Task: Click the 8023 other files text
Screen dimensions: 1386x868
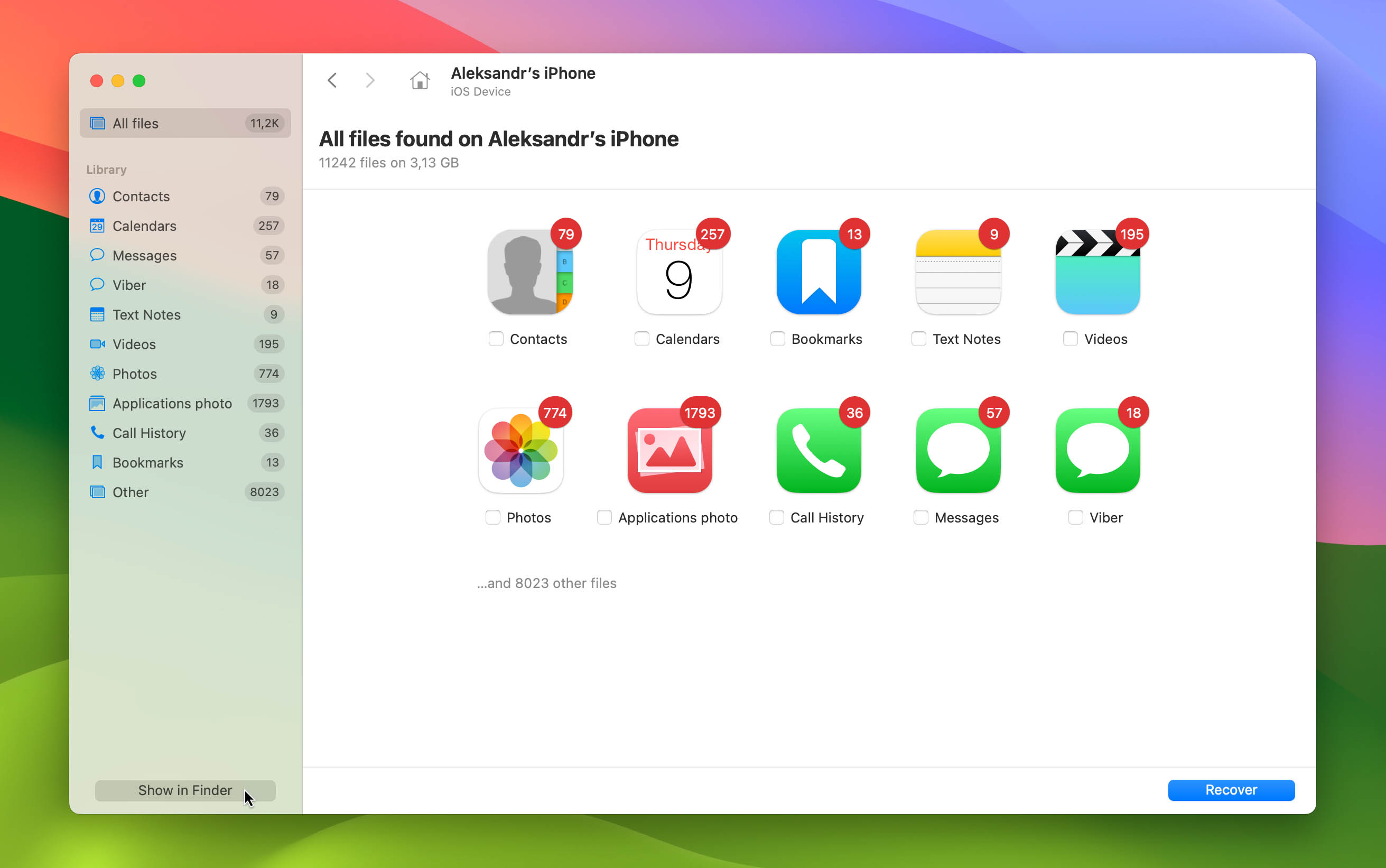Action: 546,583
